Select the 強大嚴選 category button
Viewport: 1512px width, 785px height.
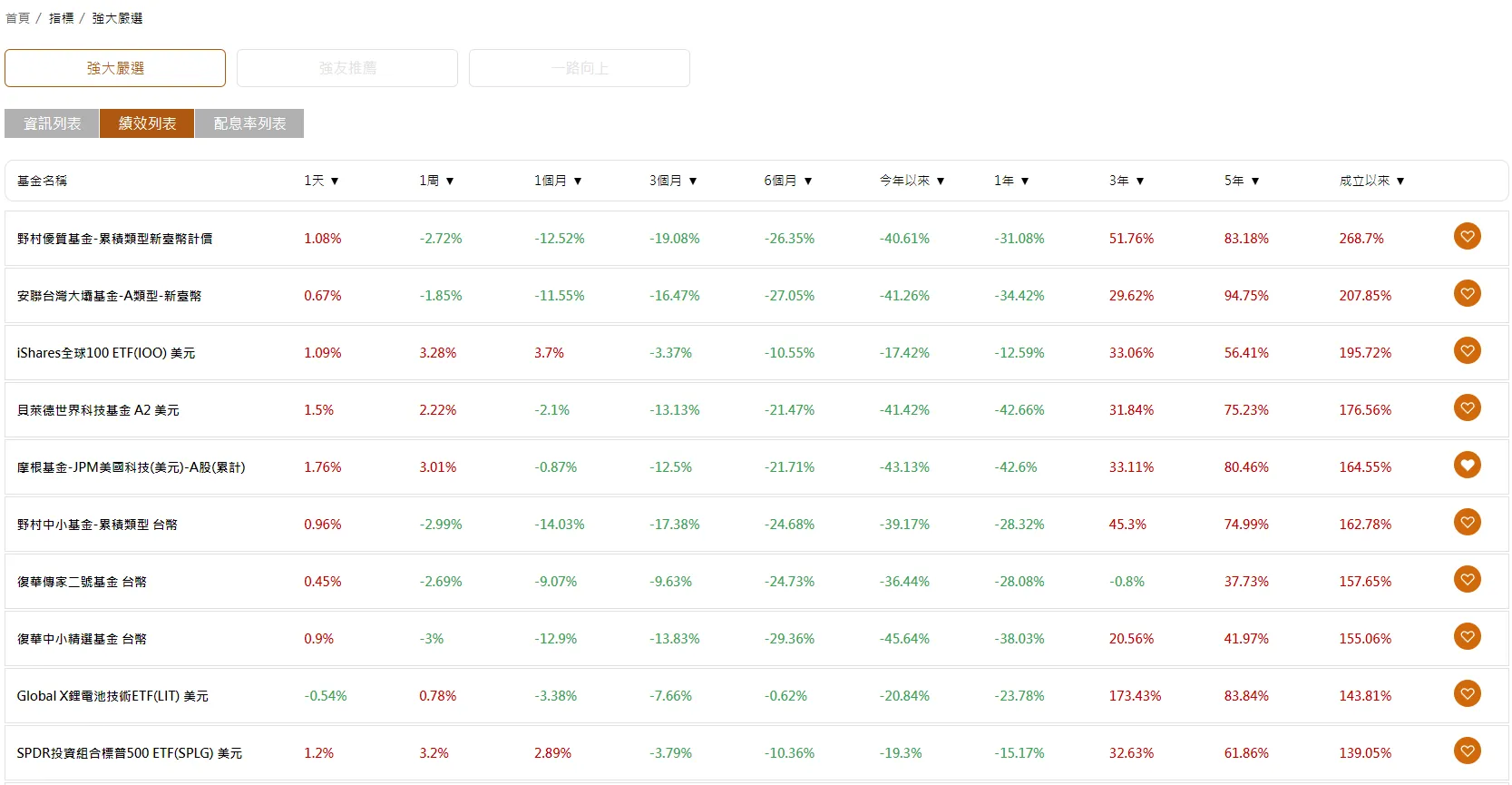(115, 68)
